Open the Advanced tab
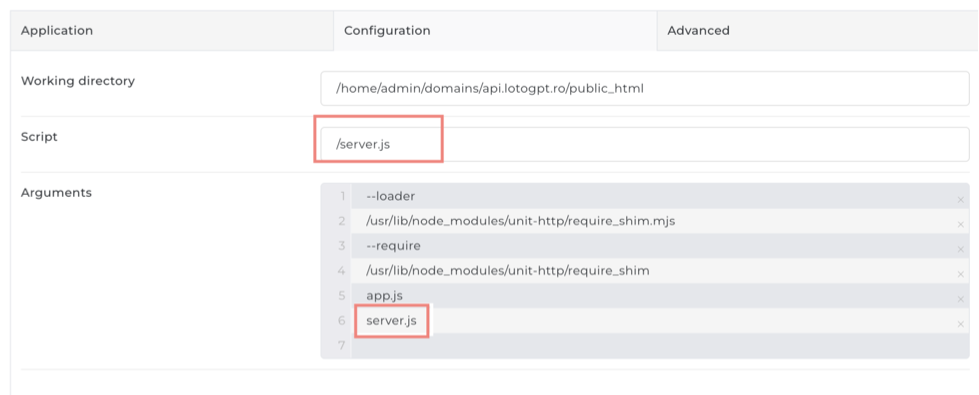 coord(818,31)
